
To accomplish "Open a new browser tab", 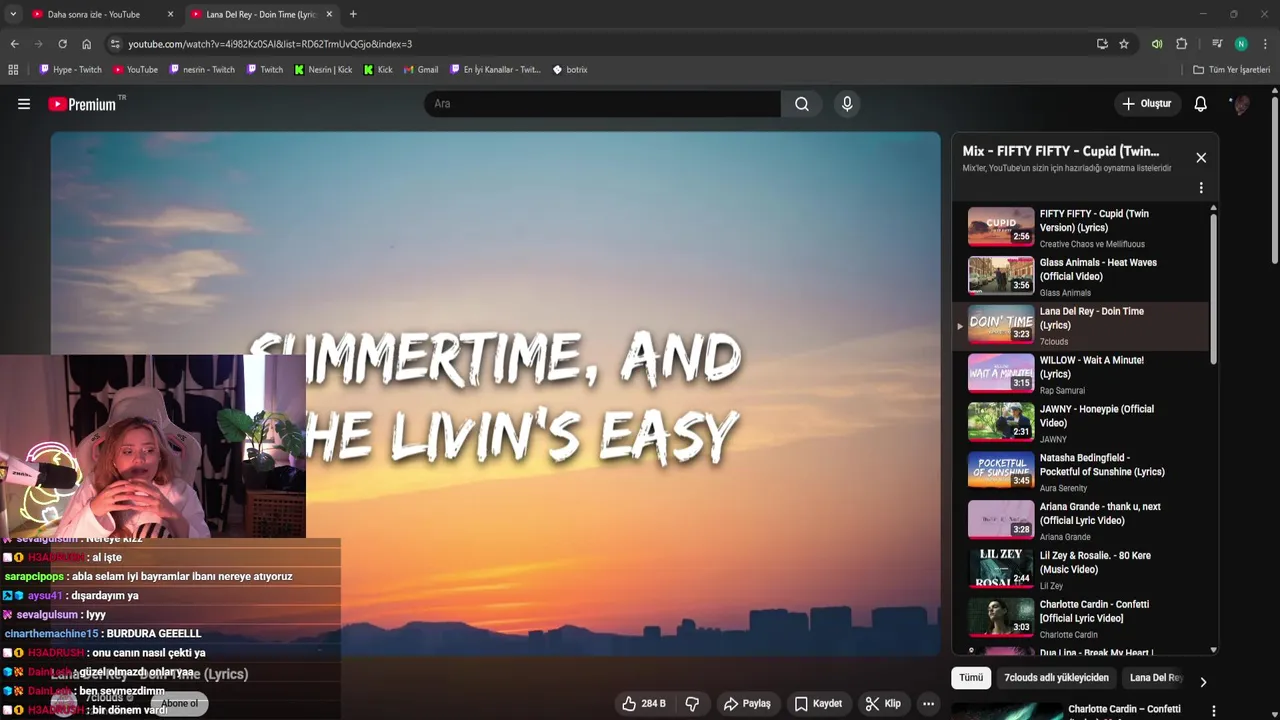I will tap(353, 14).
